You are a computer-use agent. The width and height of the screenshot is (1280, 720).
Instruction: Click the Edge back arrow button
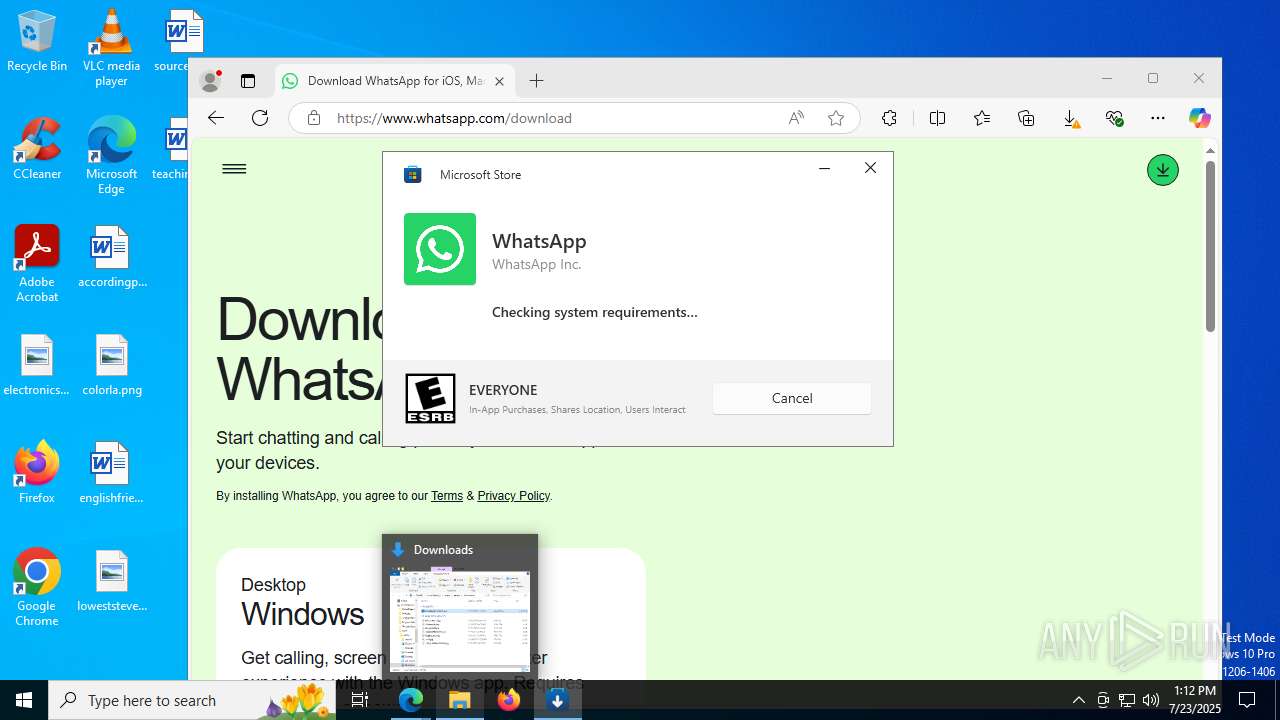216,118
